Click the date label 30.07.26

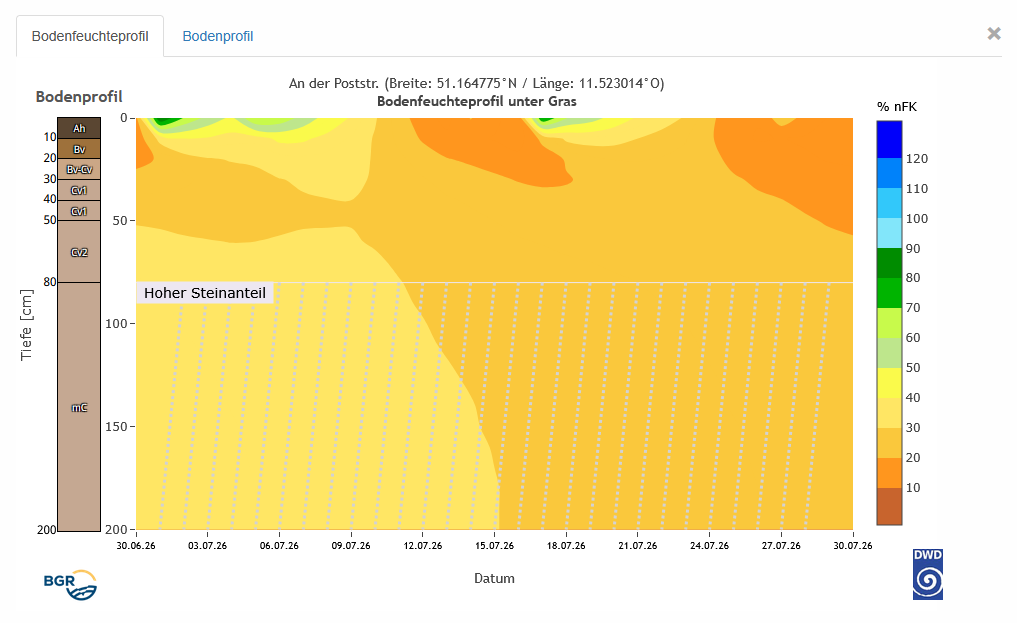click(853, 546)
